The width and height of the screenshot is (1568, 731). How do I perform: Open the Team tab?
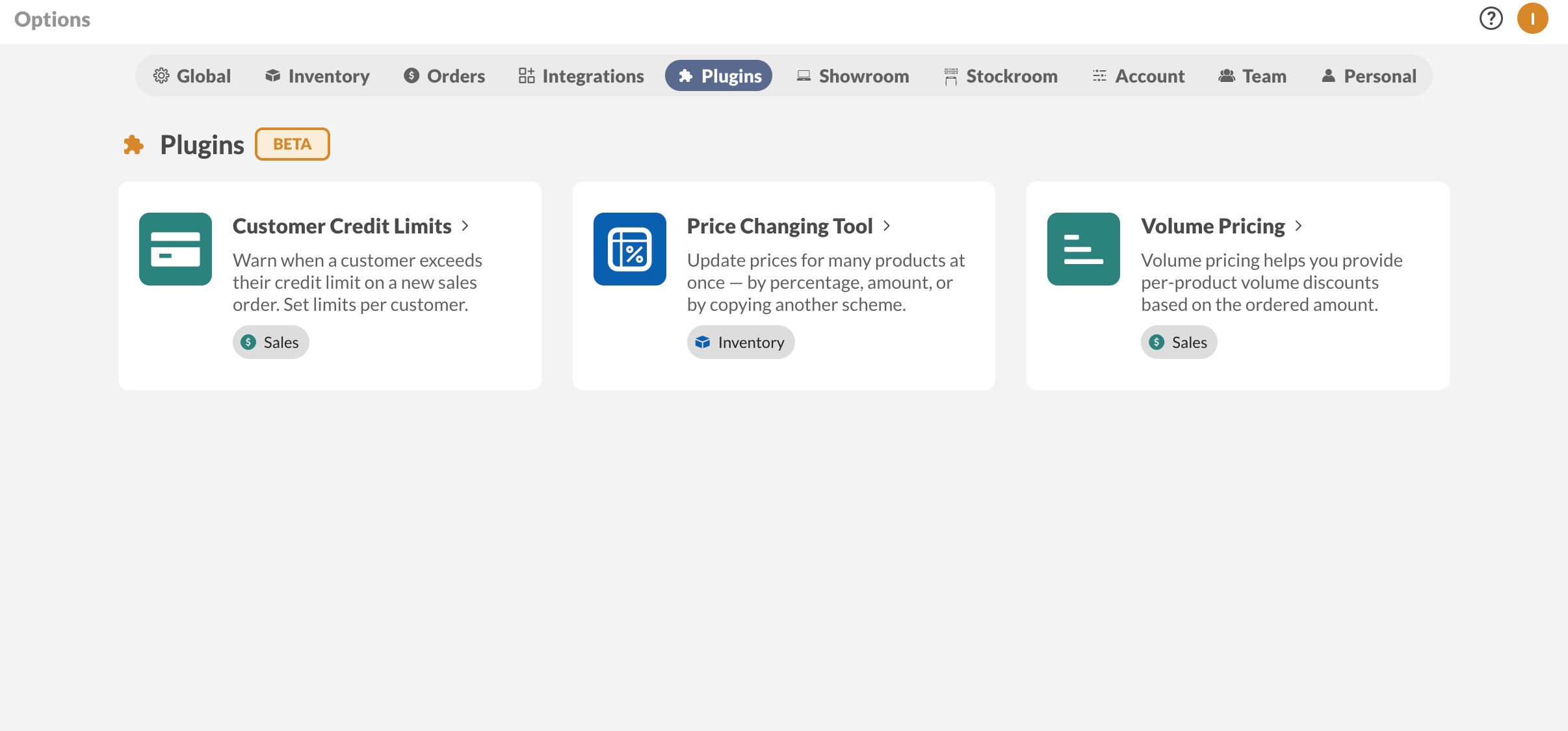tap(1252, 76)
